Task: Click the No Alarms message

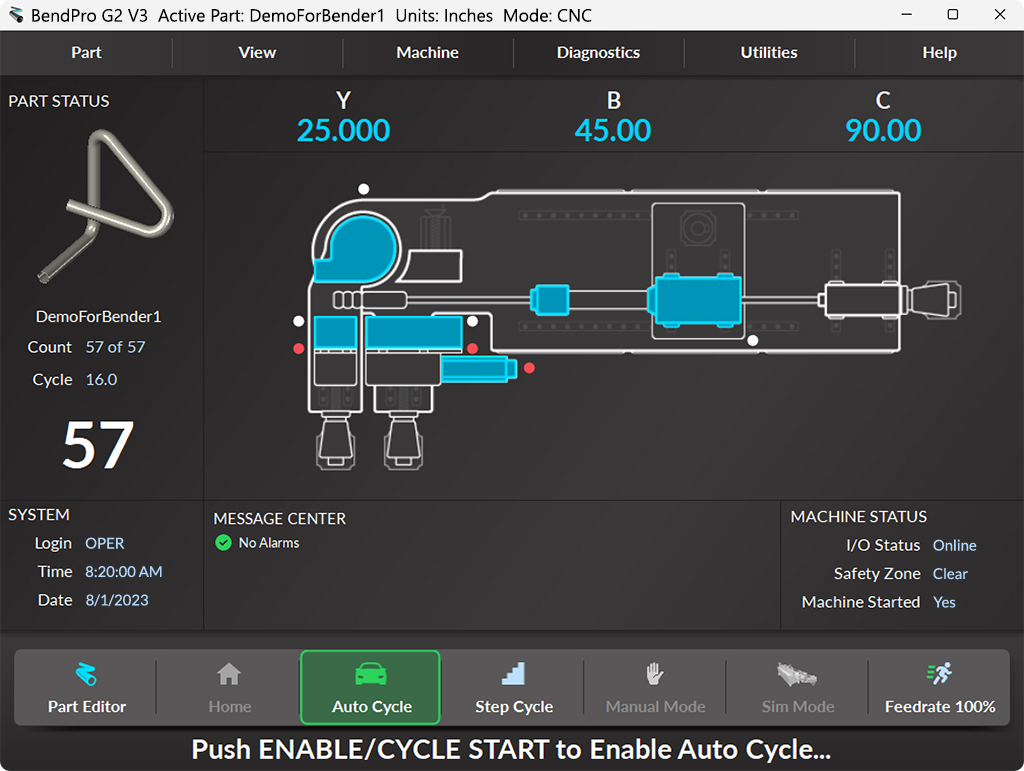Action: pyautogui.click(x=268, y=543)
